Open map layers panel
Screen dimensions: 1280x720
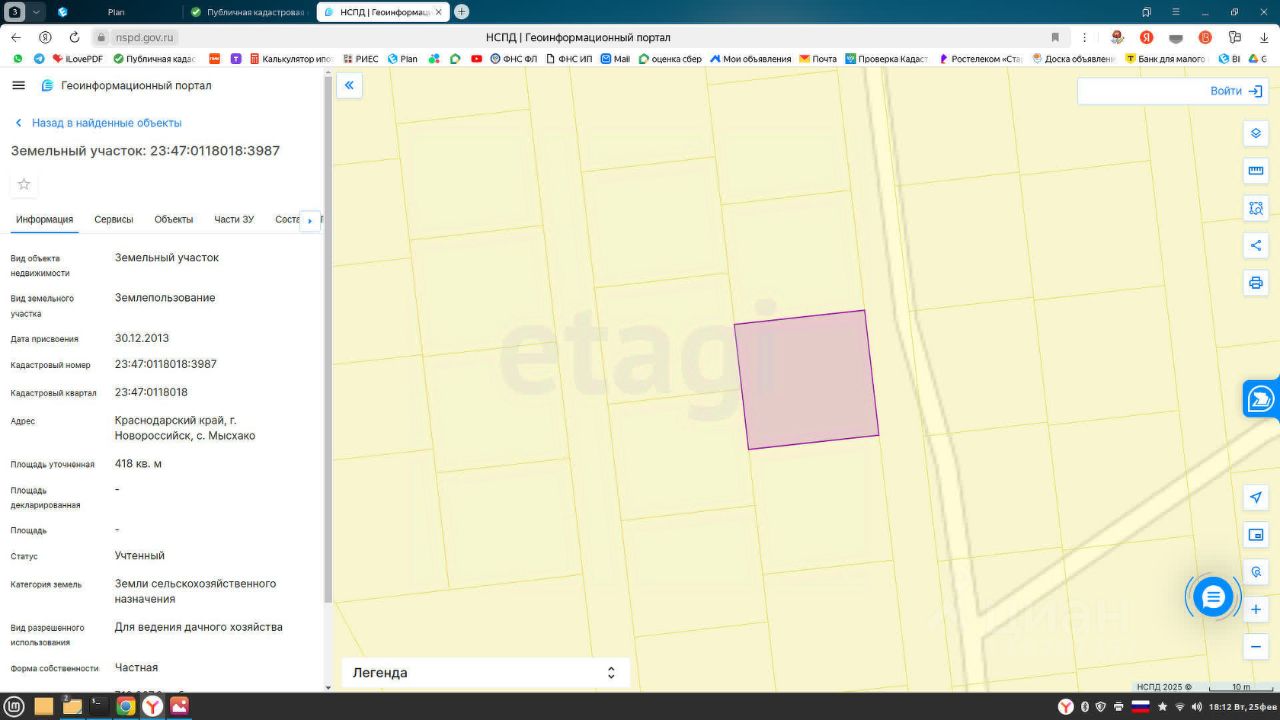pos(1256,133)
